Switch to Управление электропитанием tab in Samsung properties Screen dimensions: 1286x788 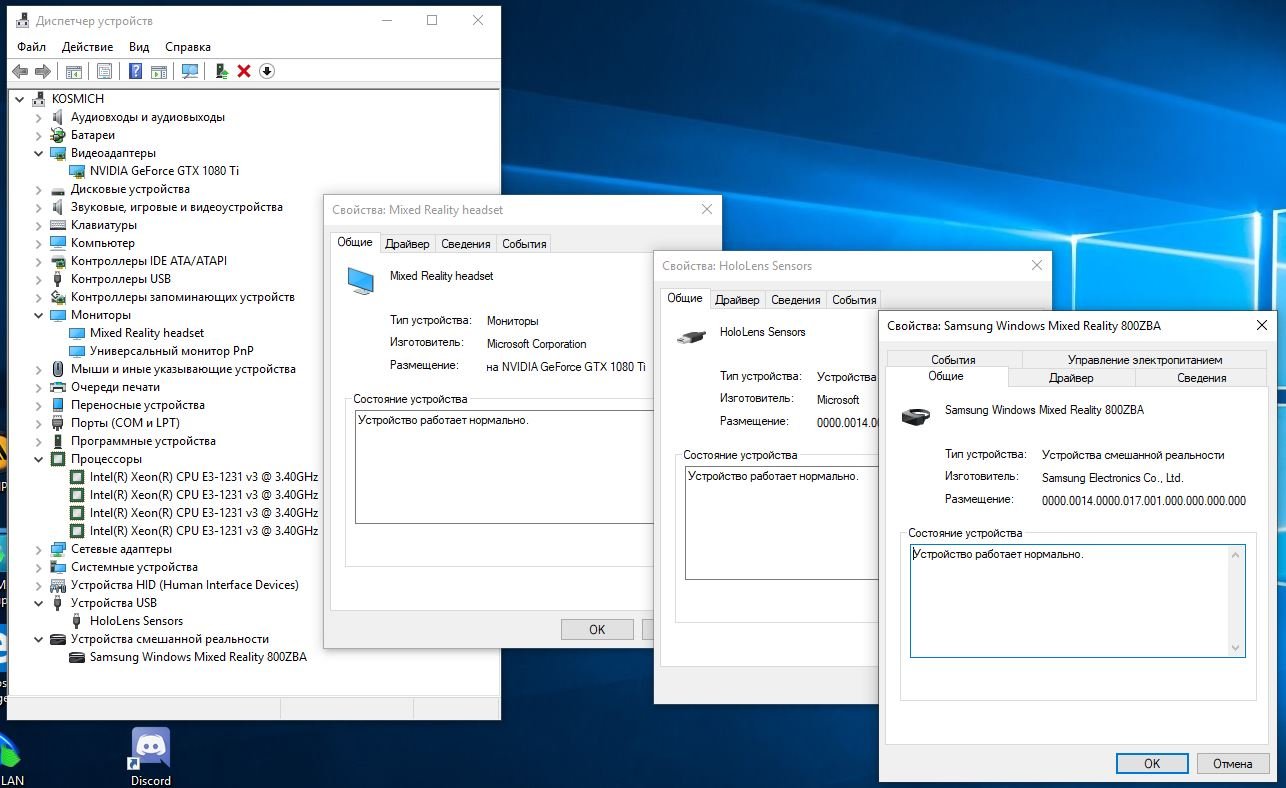click(x=1144, y=359)
